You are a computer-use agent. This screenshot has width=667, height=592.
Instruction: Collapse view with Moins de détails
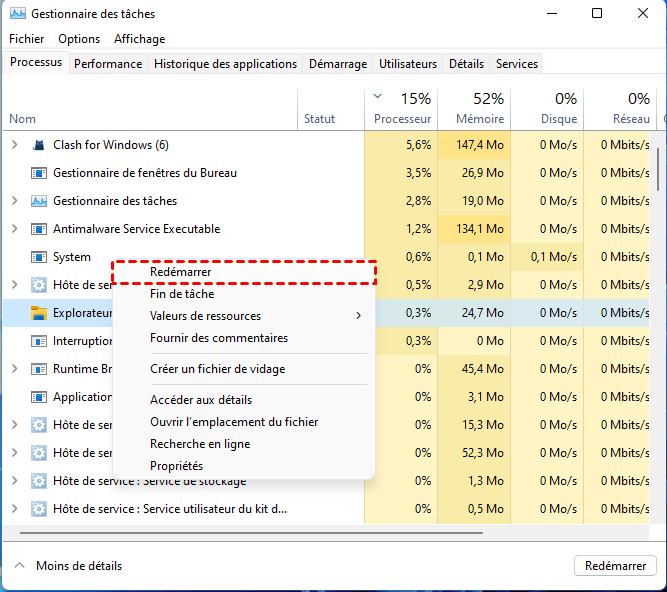pyautogui.click(x=68, y=566)
